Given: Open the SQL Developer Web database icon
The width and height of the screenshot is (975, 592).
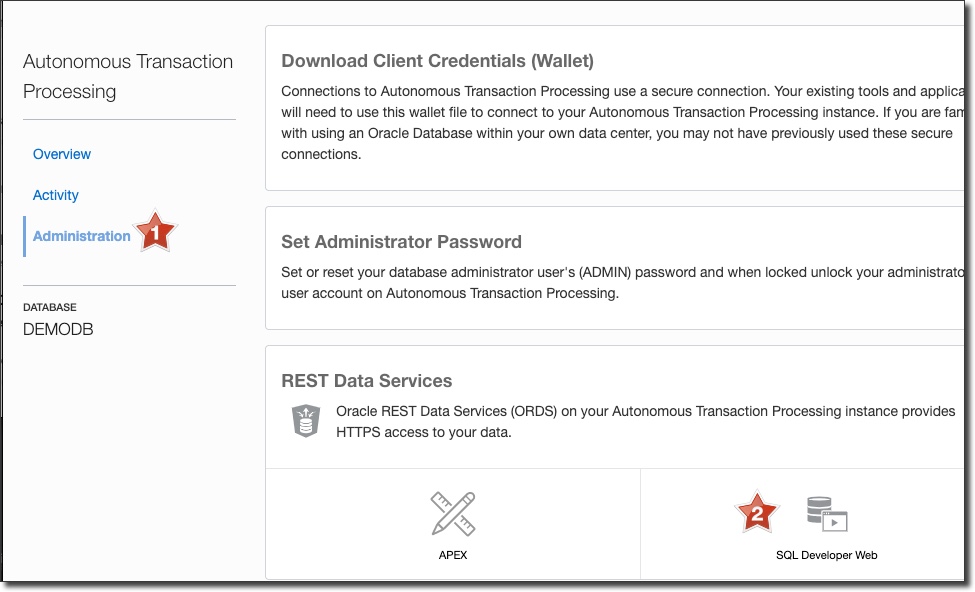Looking at the screenshot, I should point(827,514).
